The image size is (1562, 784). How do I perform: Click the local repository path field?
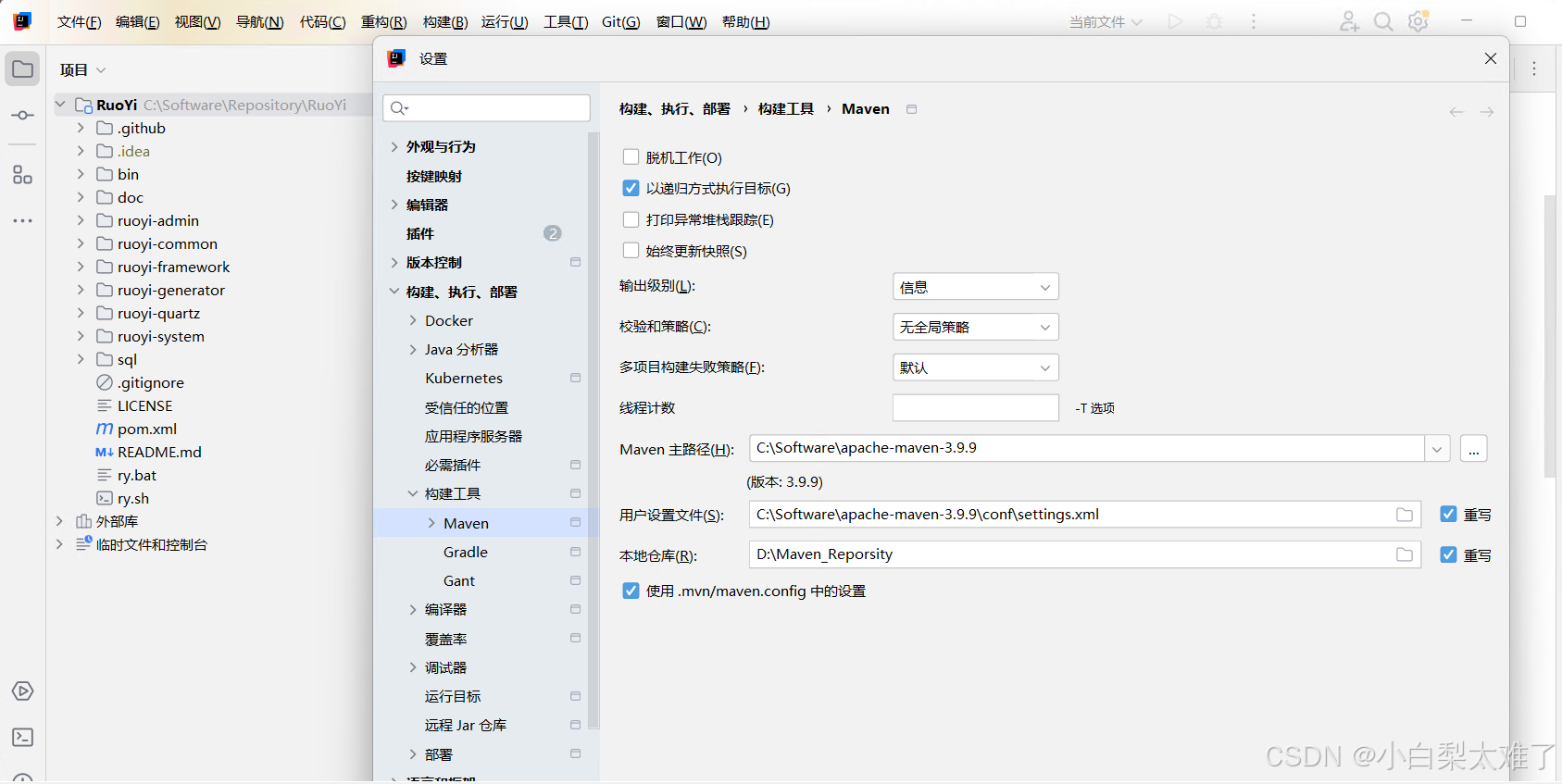tap(1084, 554)
